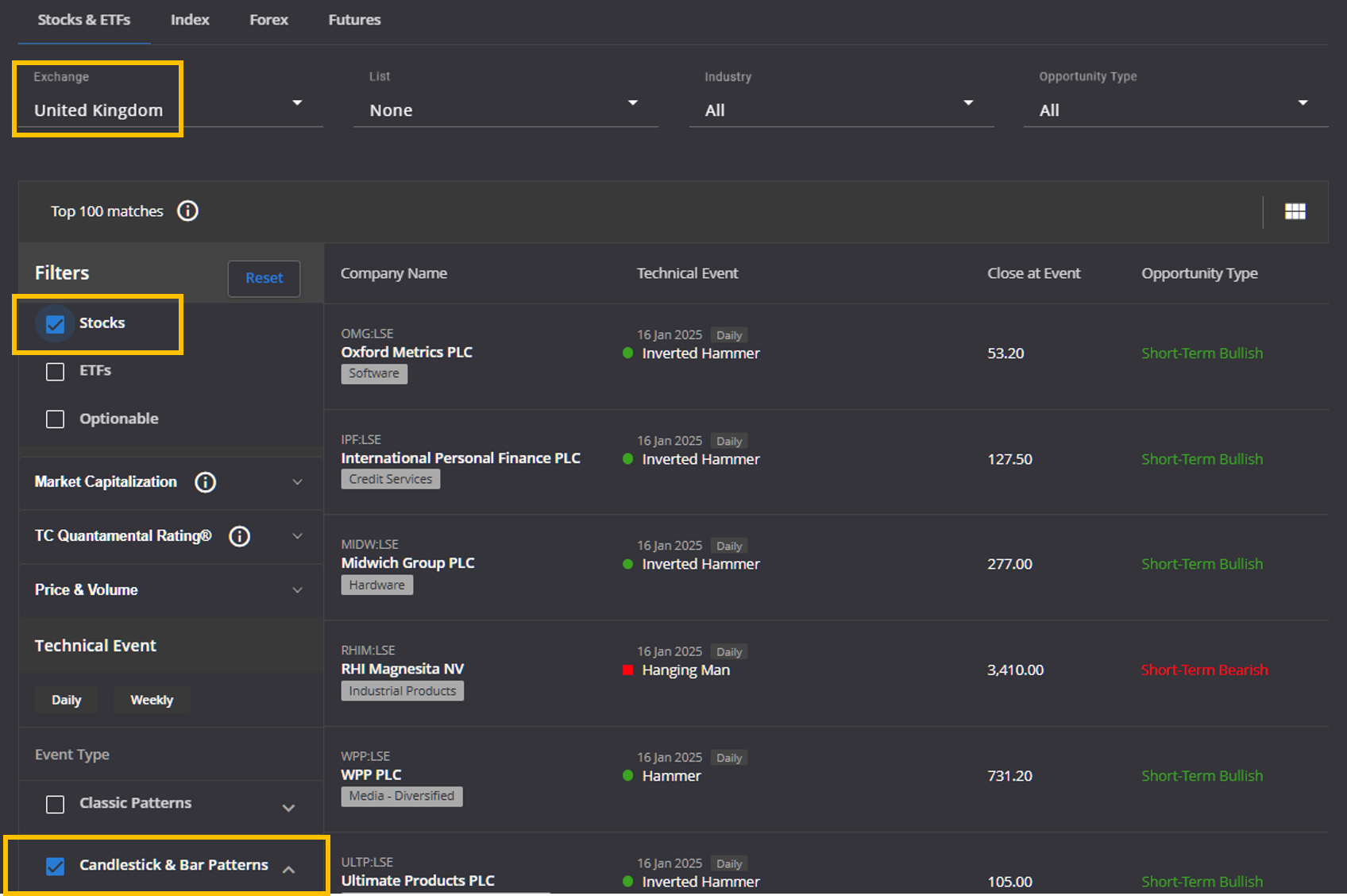Reset all filters
Viewport: 1347px width, 896px height.
click(x=264, y=278)
